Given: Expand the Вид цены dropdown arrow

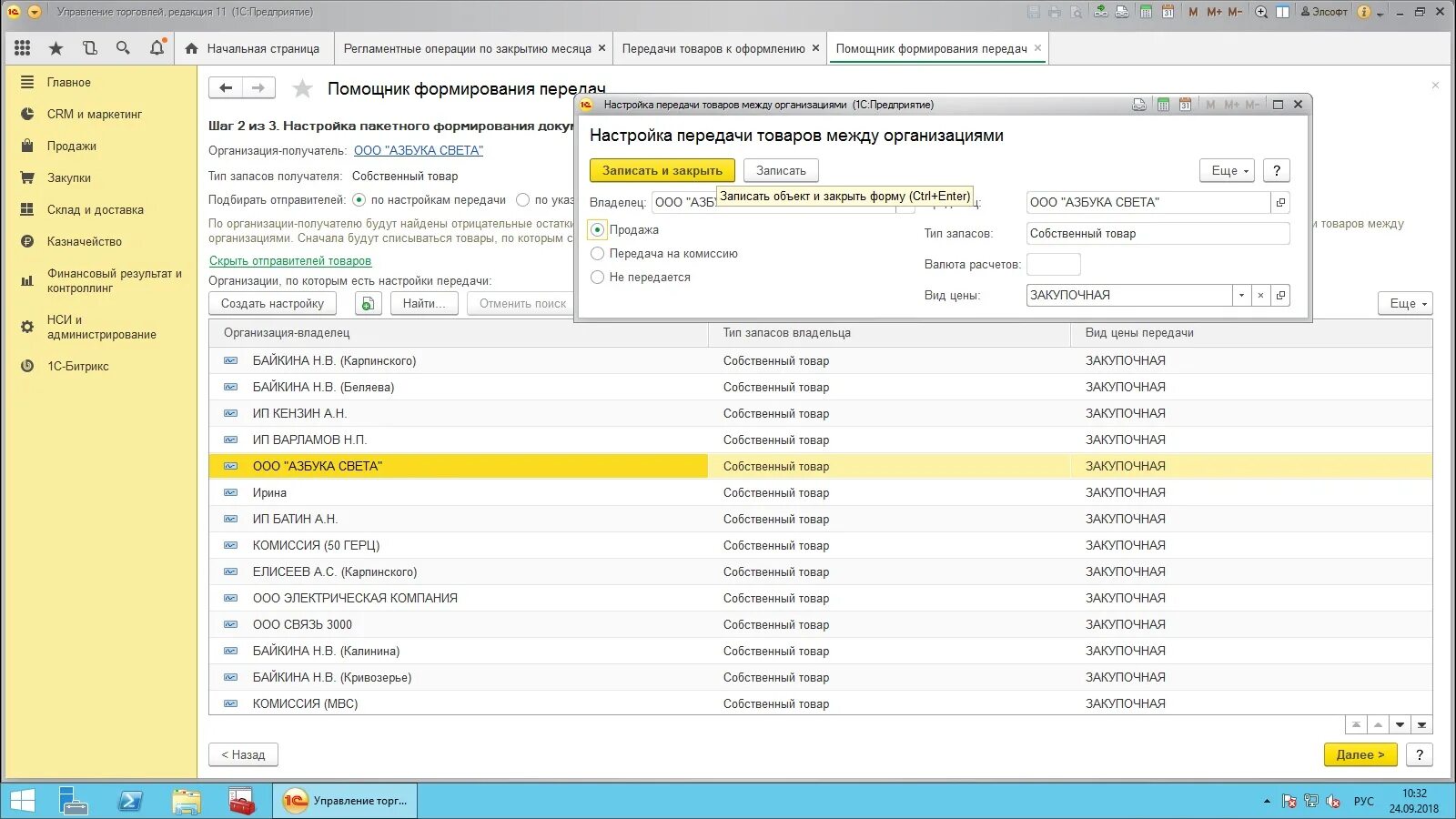Looking at the screenshot, I should pyautogui.click(x=1241, y=295).
